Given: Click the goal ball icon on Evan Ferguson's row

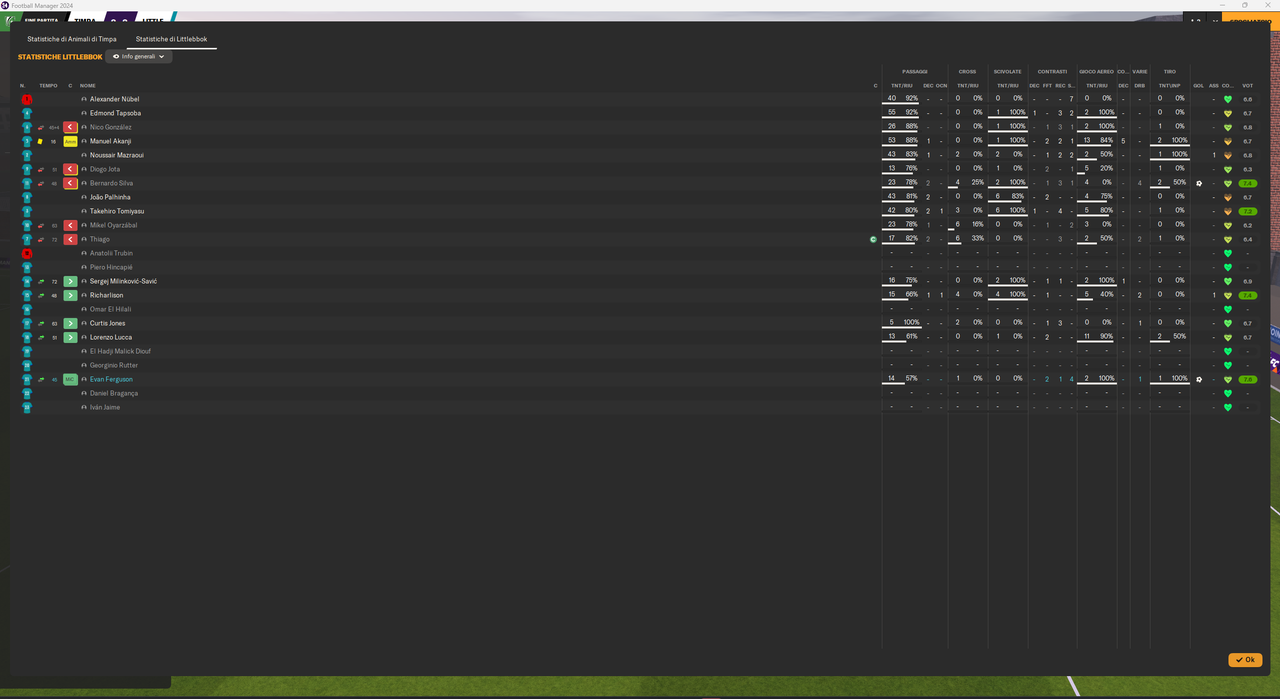Looking at the screenshot, I should click(1199, 379).
